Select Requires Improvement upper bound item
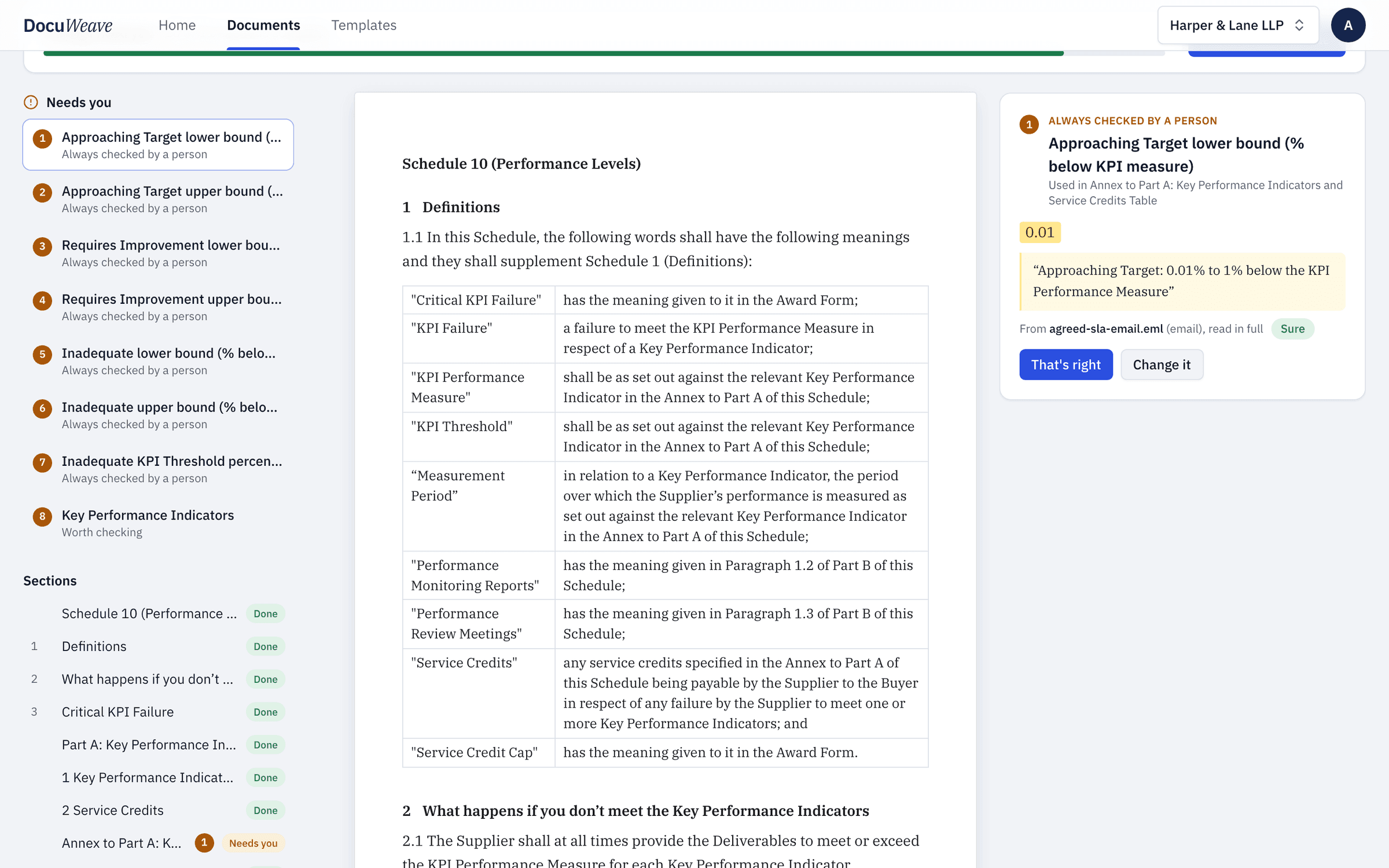 coord(158,307)
